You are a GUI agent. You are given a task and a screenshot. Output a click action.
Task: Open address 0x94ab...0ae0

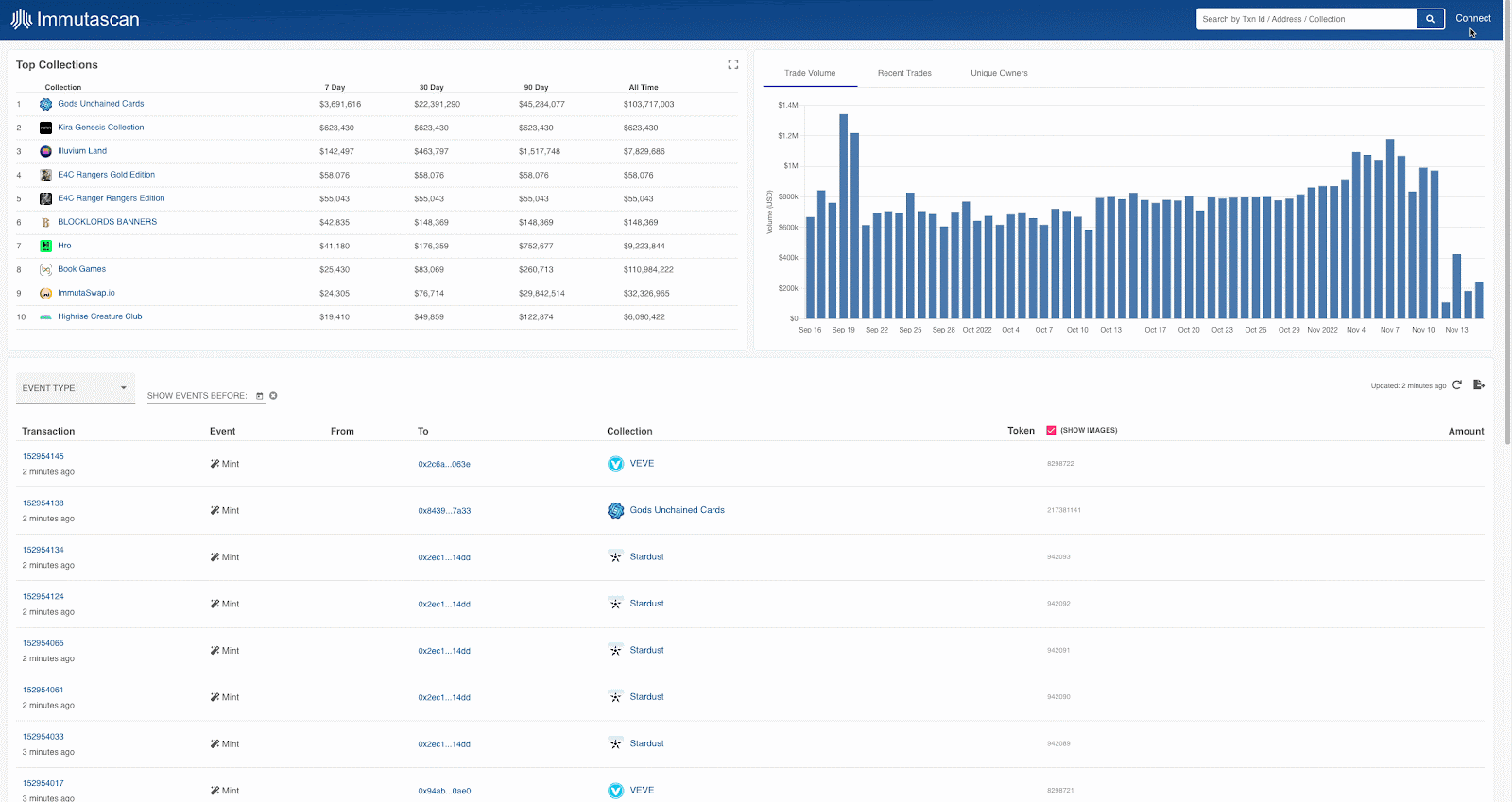point(444,792)
